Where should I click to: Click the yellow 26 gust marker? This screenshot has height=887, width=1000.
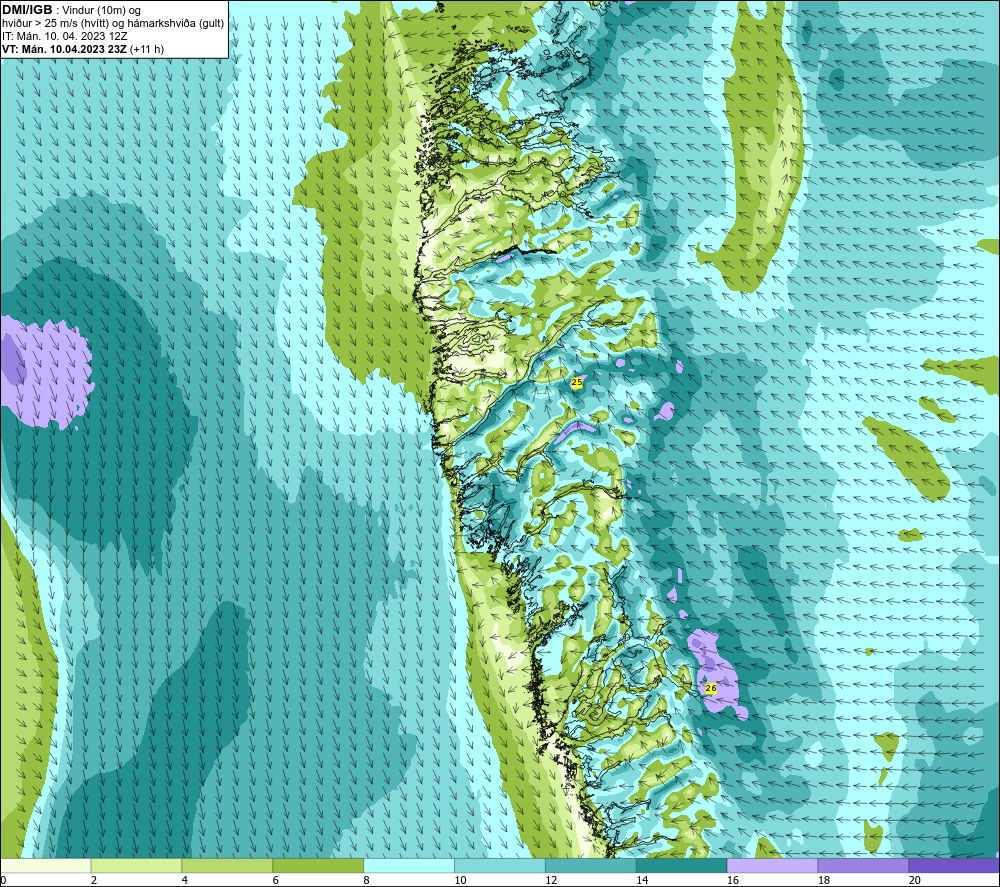pos(711,688)
